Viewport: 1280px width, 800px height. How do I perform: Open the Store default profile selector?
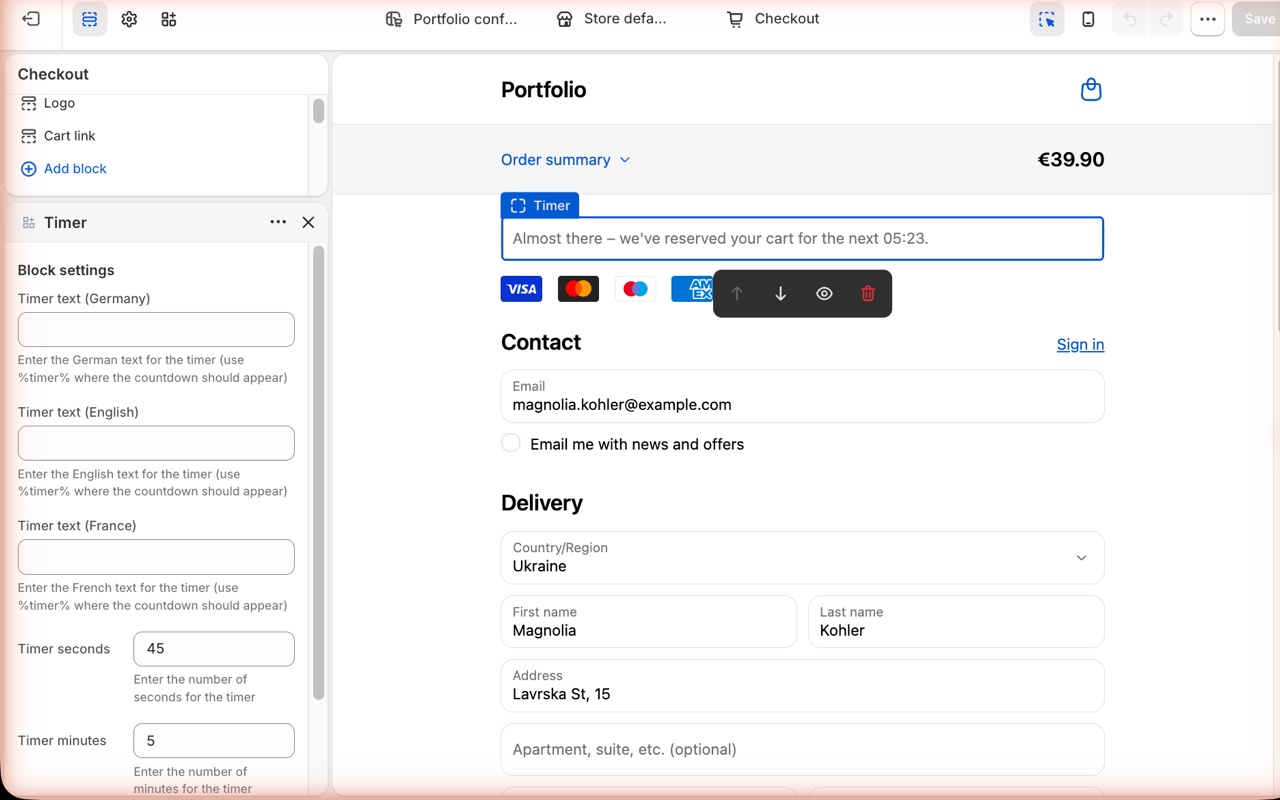pos(611,19)
